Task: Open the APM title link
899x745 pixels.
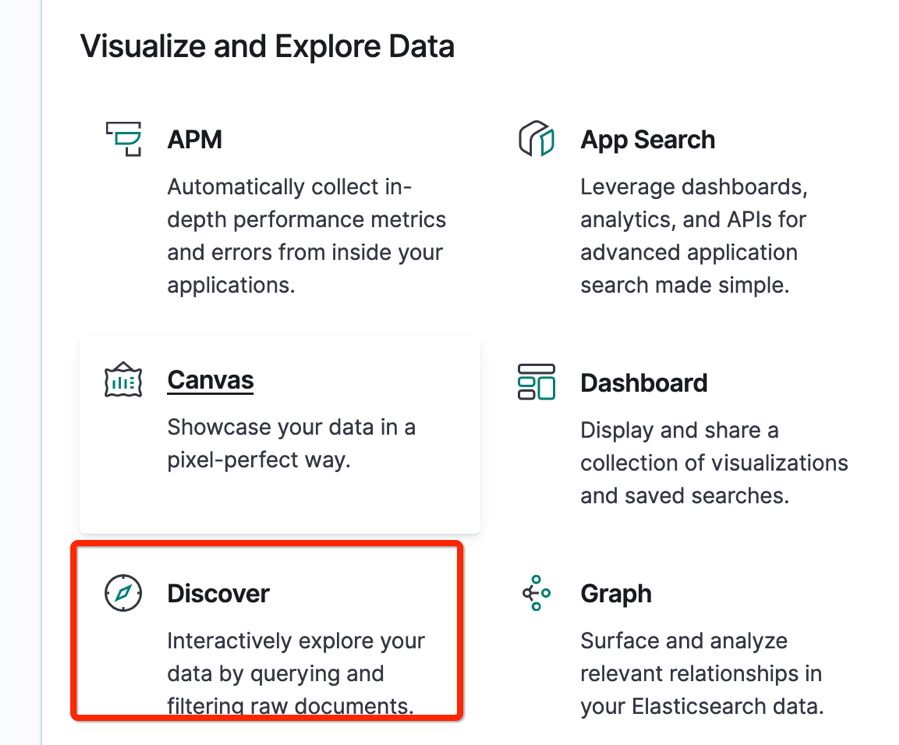Action: click(x=194, y=139)
